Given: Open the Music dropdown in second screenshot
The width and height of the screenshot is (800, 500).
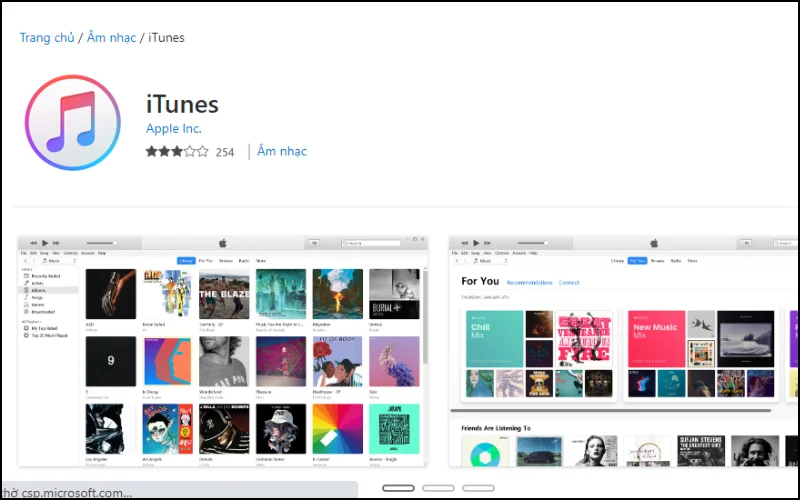Looking at the screenshot, I should 490,261.
